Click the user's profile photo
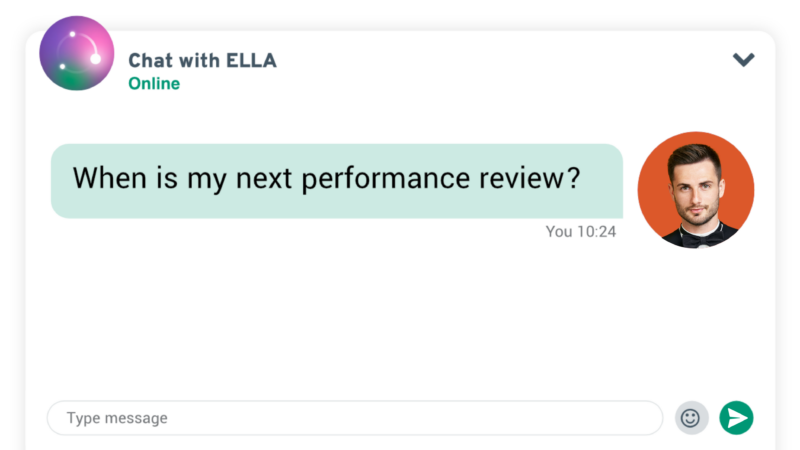This screenshot has width=800, height=450. pyautogui.click(x=696, y=190)
